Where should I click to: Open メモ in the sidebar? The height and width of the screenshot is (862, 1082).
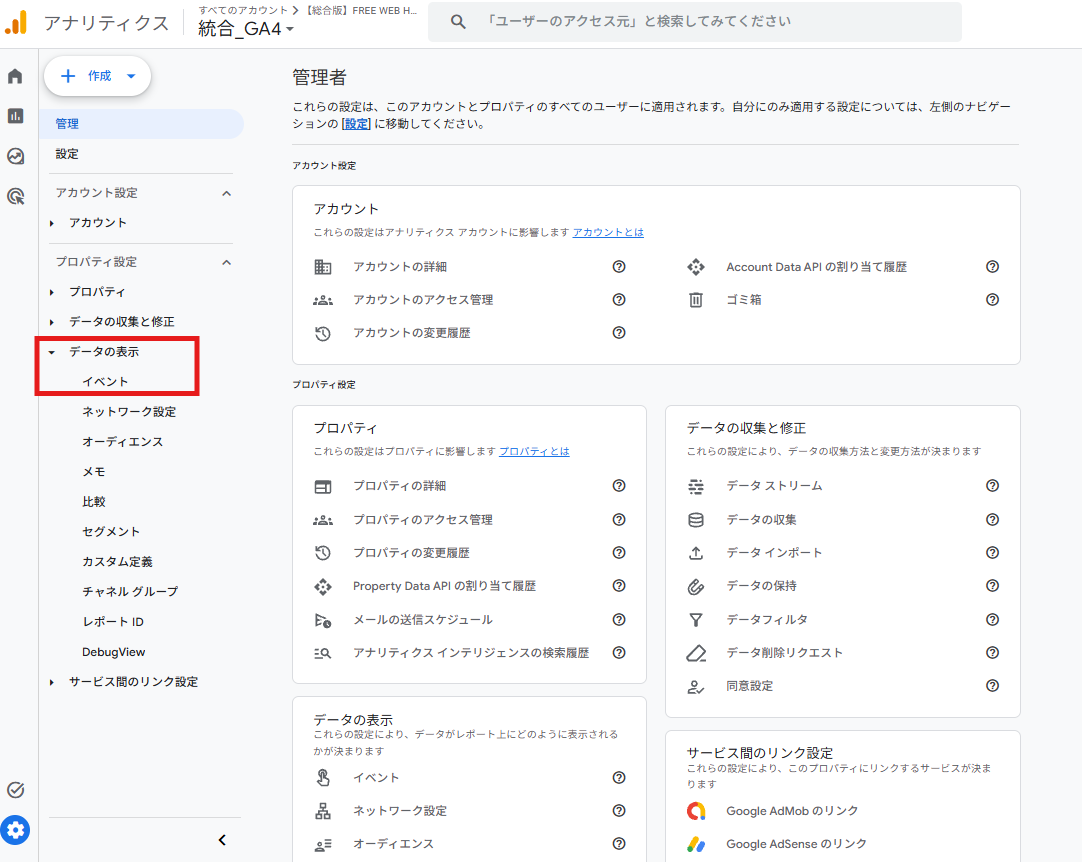(94, 472)
